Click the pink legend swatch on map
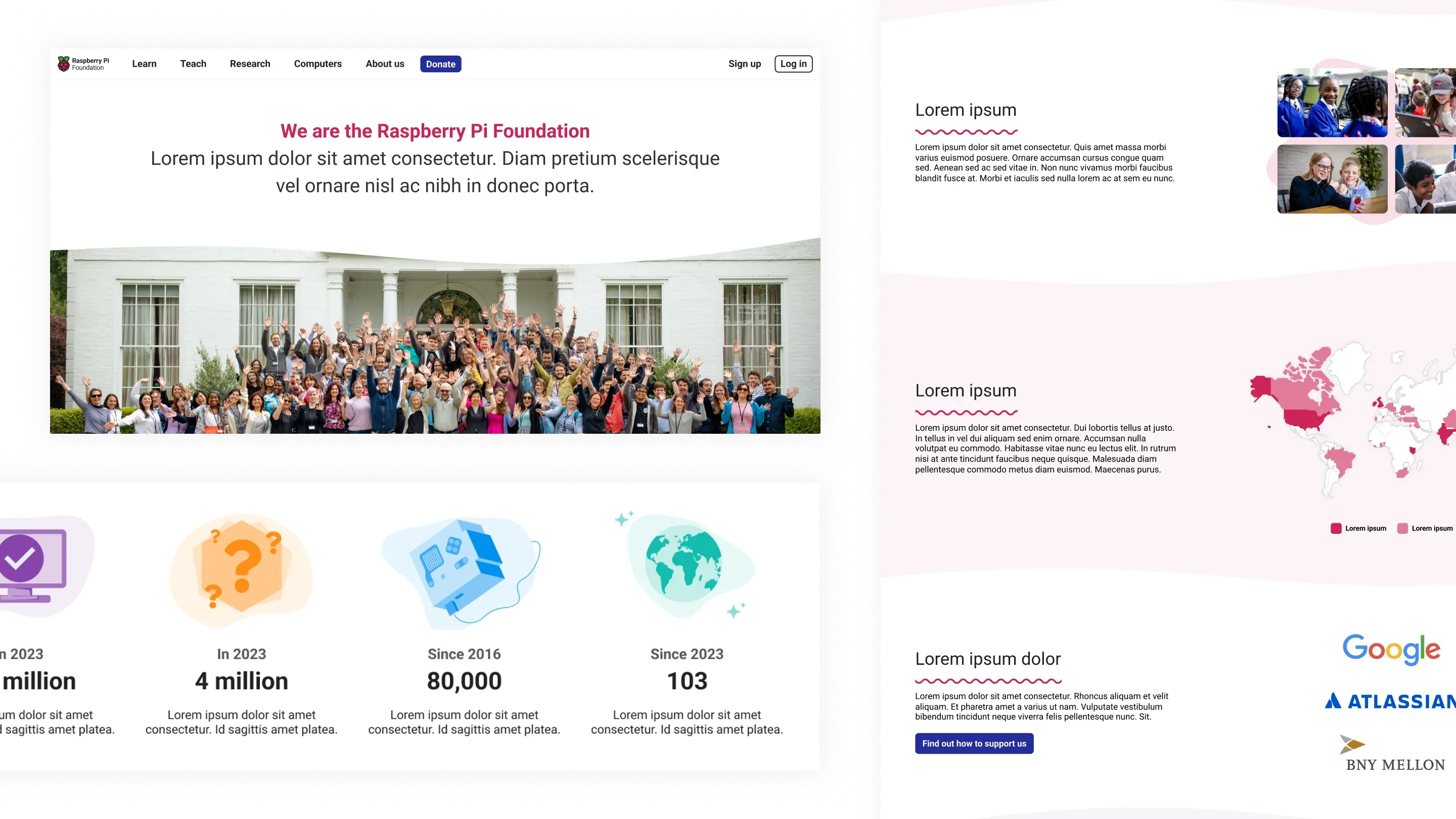This screenshot has height=819, width=1456. pos(1403,527)
